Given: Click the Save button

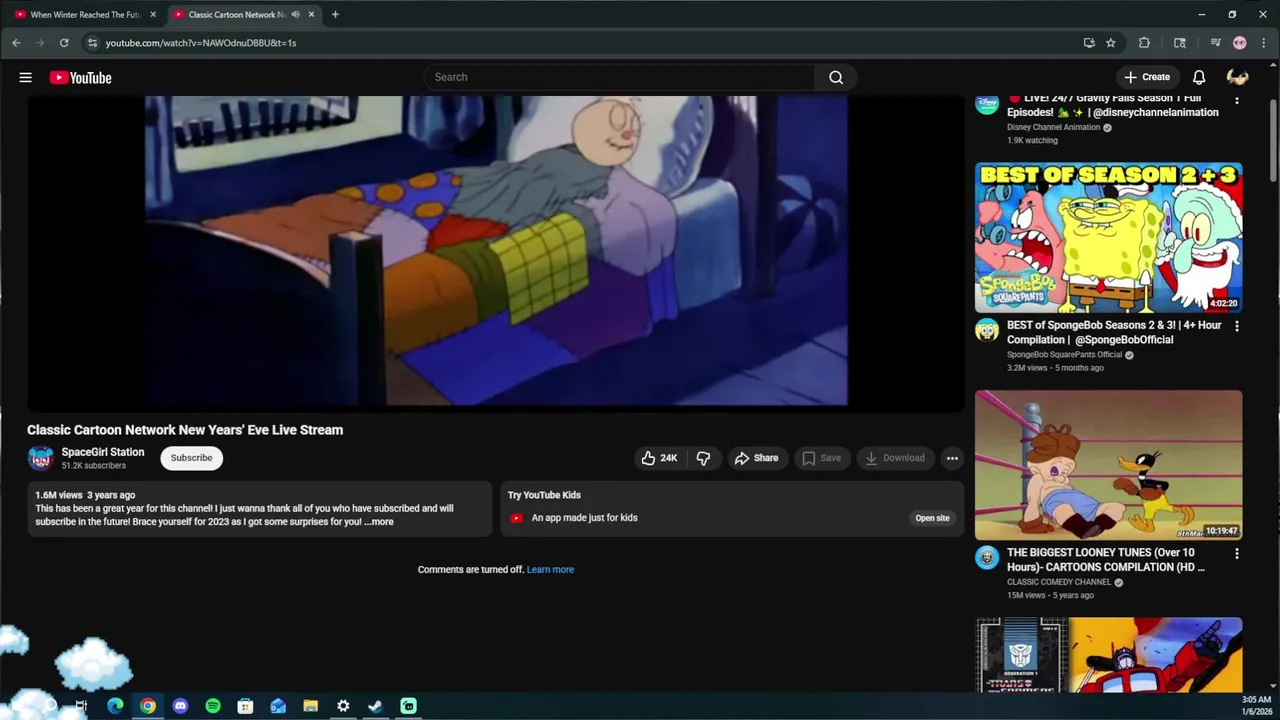Looking at the screenshot, I should (x=822, y=458).
